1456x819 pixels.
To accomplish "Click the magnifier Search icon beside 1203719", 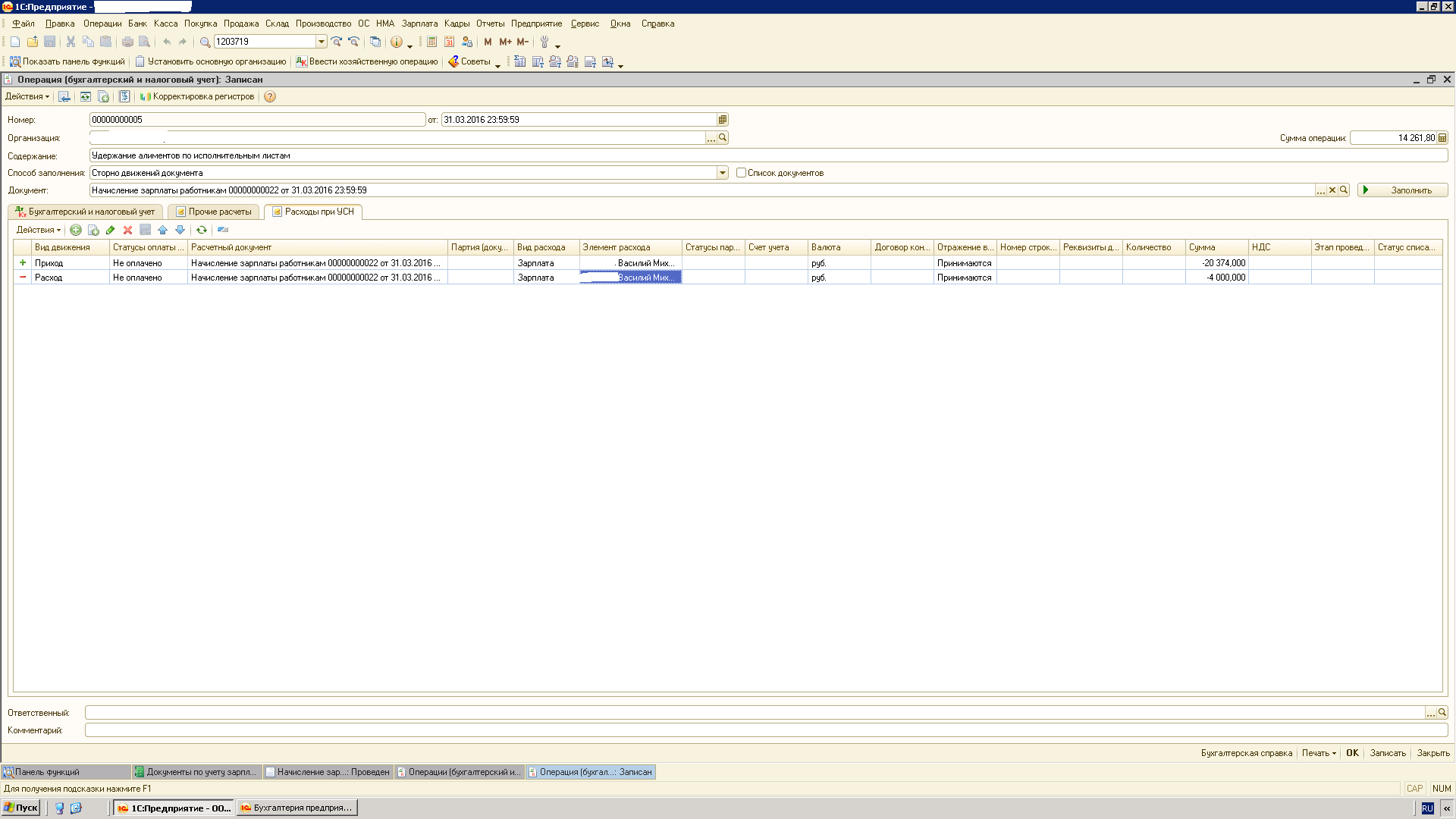I will (205, 42).
